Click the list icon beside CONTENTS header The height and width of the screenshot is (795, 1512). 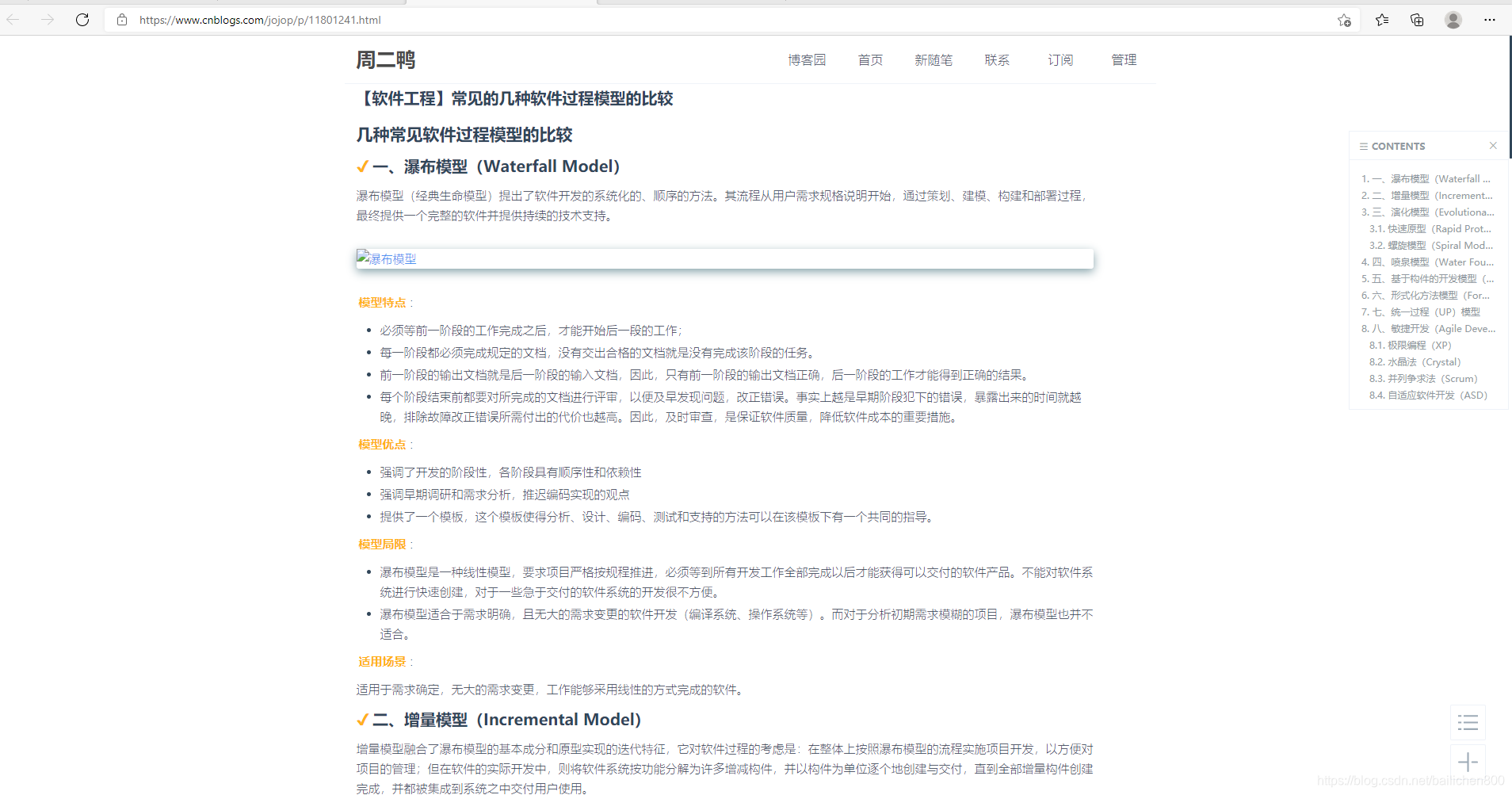click(1364, 146)
